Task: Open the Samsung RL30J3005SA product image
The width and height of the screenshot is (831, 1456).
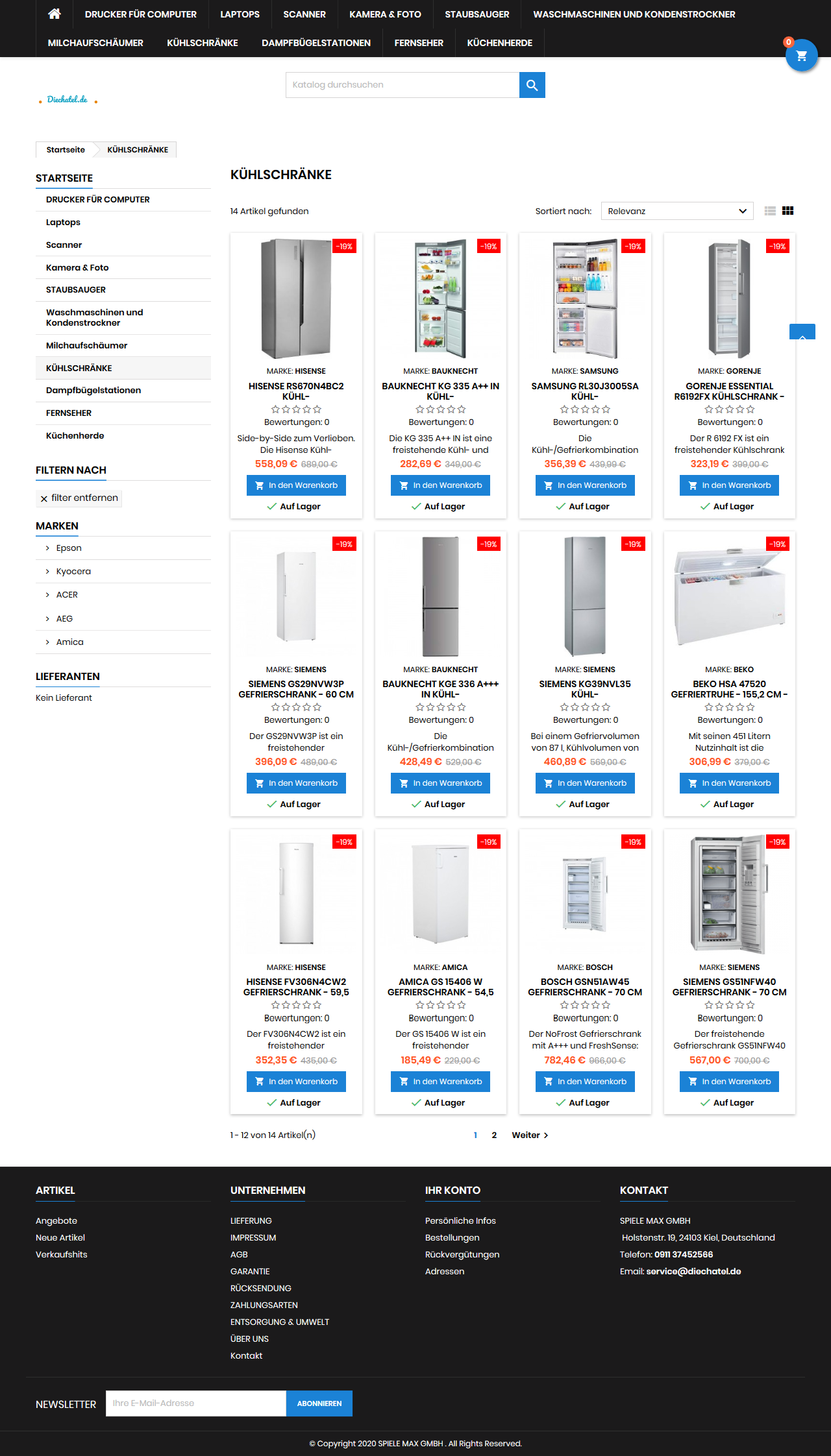Action: coord(585,298)
